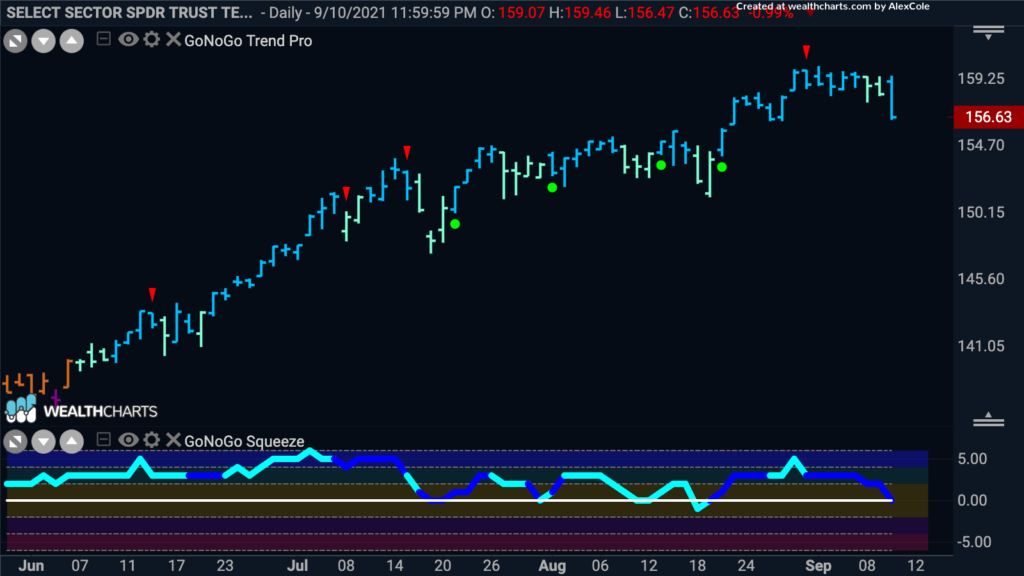This screenshot has width=1024, height=576.
Task: Click the 5.00 squeeze axis label
Action: coord(972,459)
